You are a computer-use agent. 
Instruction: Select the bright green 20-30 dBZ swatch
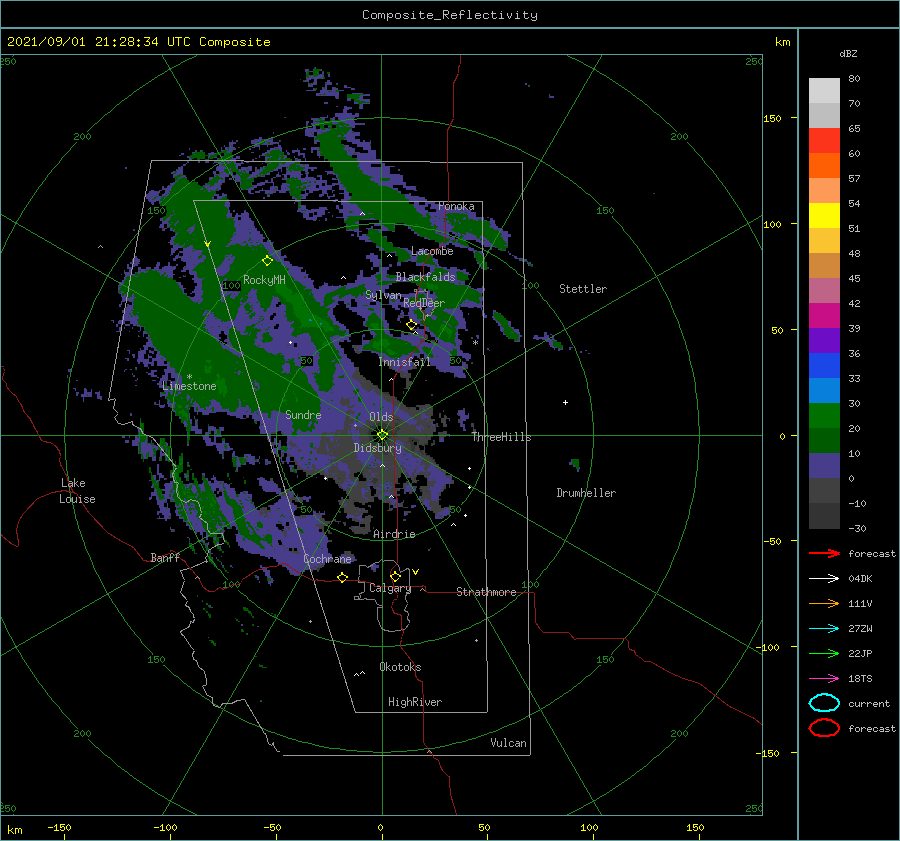tap(824, 416)
